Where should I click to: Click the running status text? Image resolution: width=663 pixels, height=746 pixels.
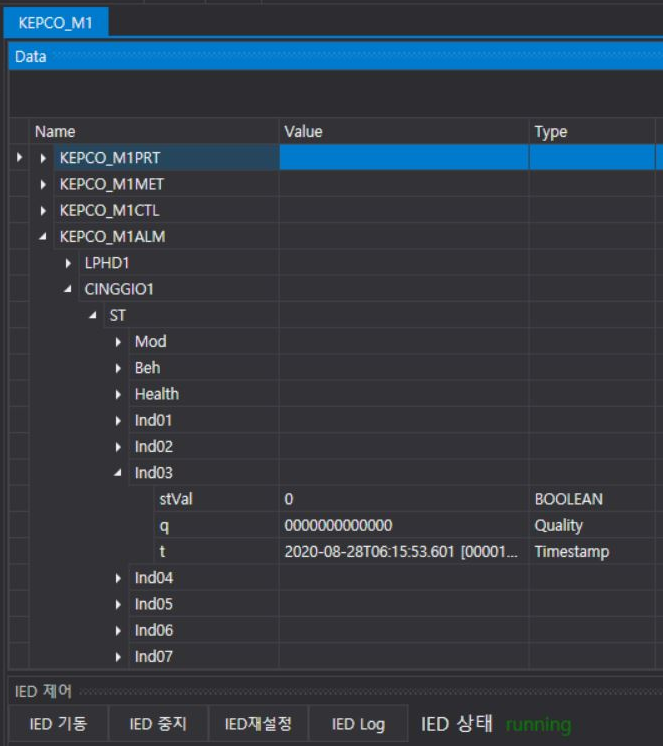[x=538, y=725]
